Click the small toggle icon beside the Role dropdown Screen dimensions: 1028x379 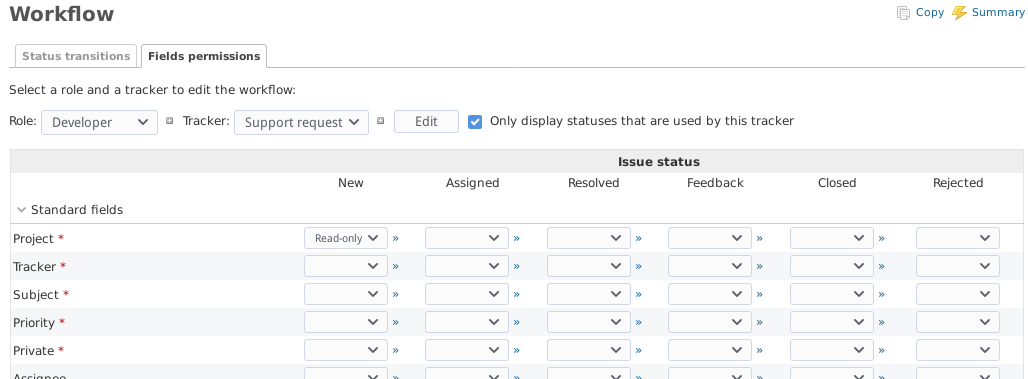click(x=169, y=121)
